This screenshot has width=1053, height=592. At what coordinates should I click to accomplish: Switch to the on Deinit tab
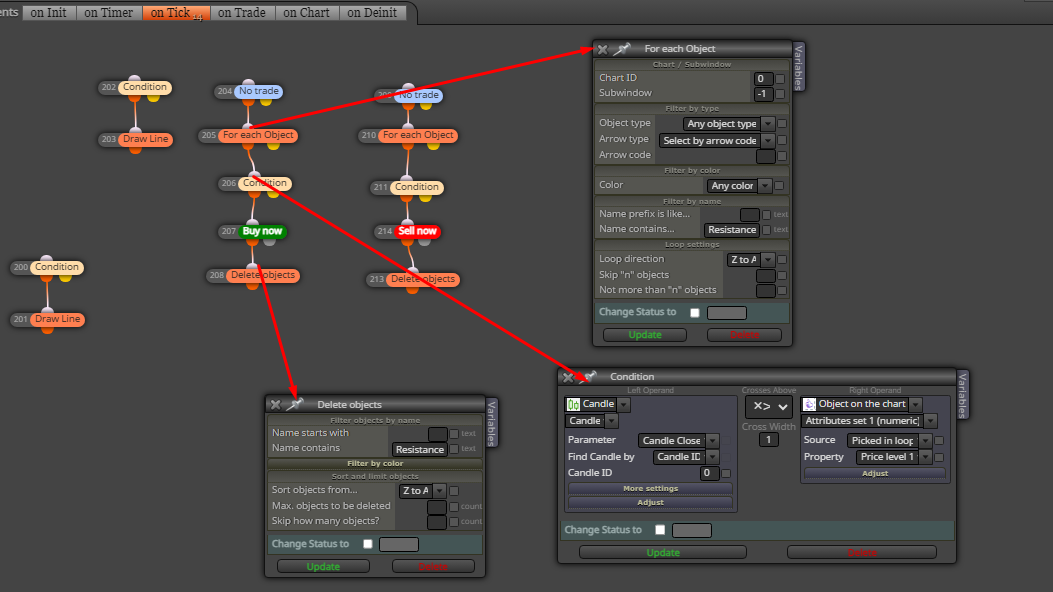(372, 13)
